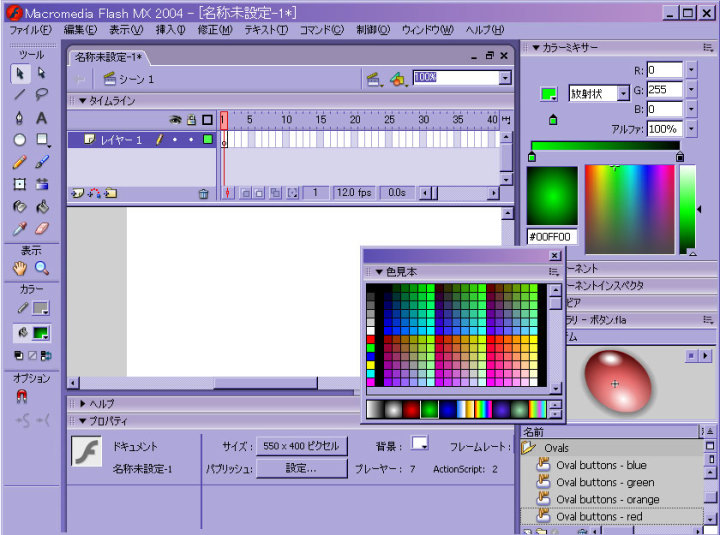720x535 pixels.
Task: Select the Zoom magnifier tool
Action: point(42,268)
